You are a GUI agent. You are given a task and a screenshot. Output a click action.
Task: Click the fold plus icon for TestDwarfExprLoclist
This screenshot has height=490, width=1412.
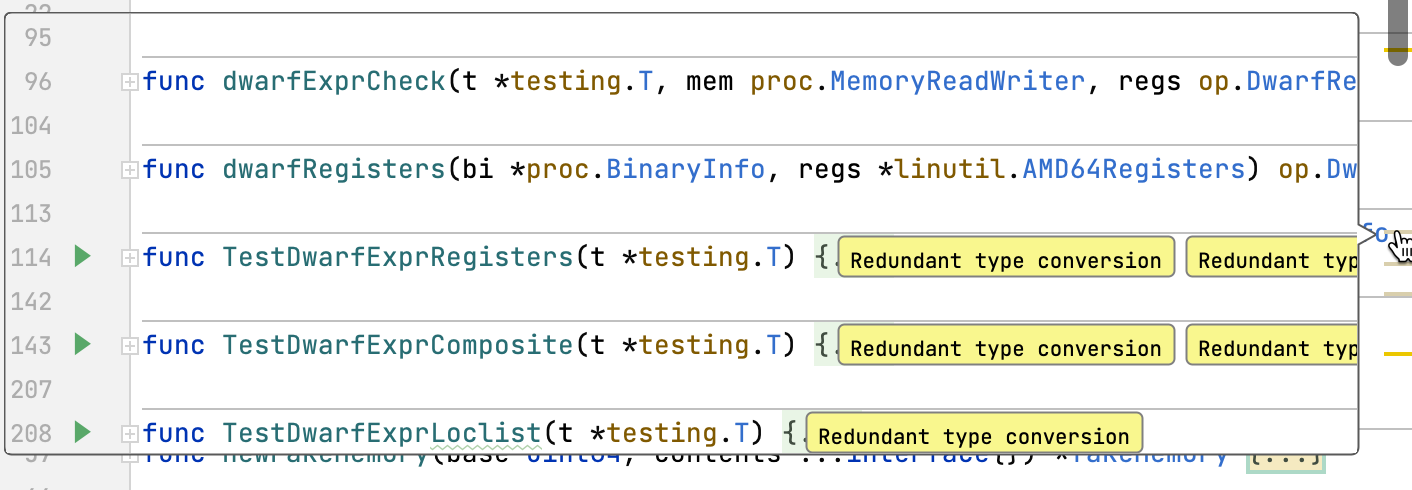(x=129, y=433)
